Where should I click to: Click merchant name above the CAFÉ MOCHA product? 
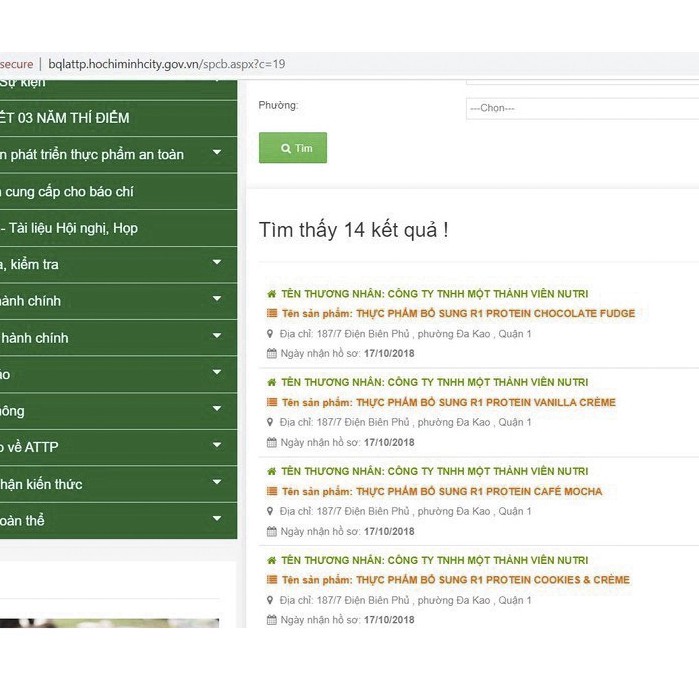[435, 471]
